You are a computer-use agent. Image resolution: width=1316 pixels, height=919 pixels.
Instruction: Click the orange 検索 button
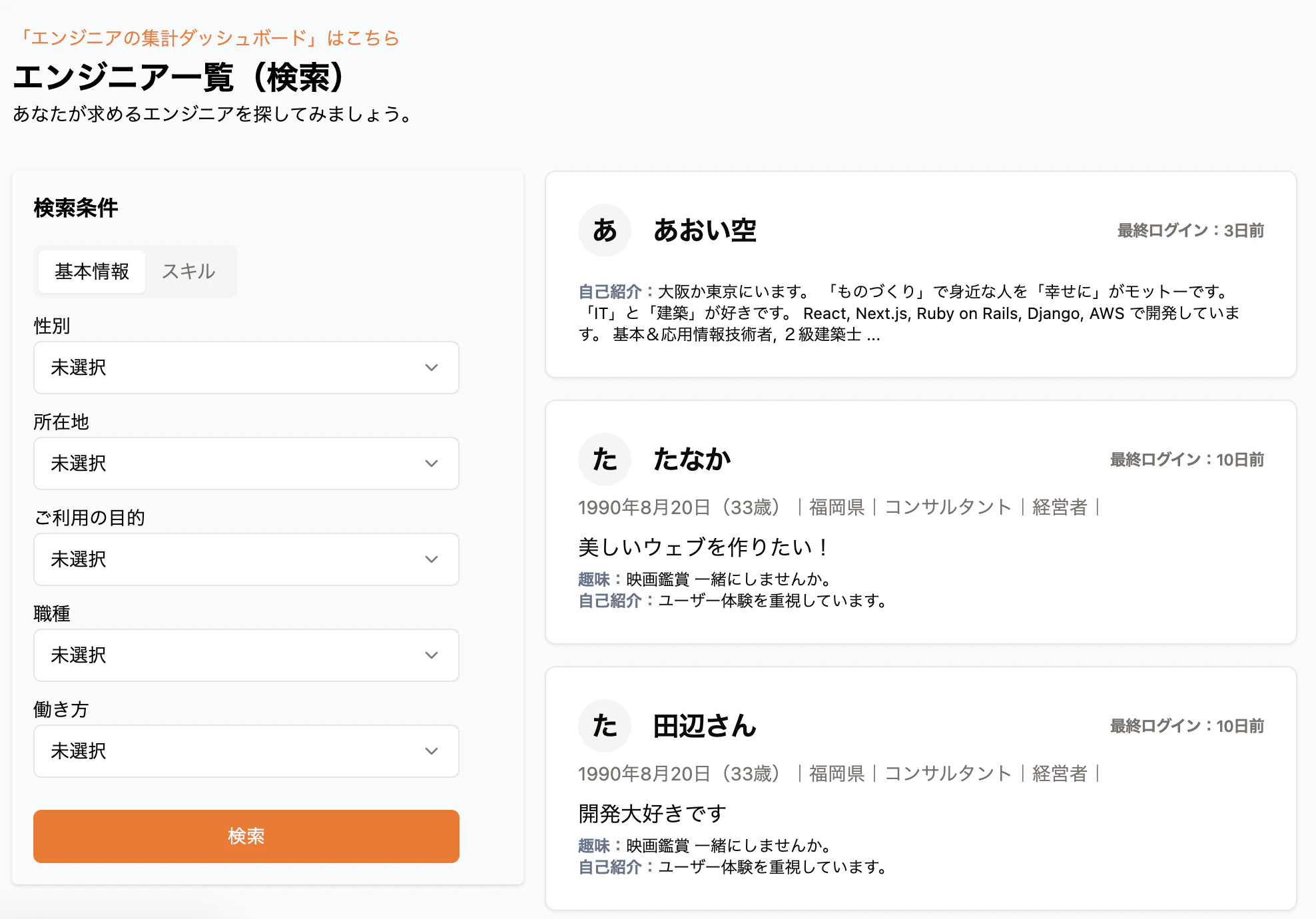pyautogui.click(x=246, y=836)
